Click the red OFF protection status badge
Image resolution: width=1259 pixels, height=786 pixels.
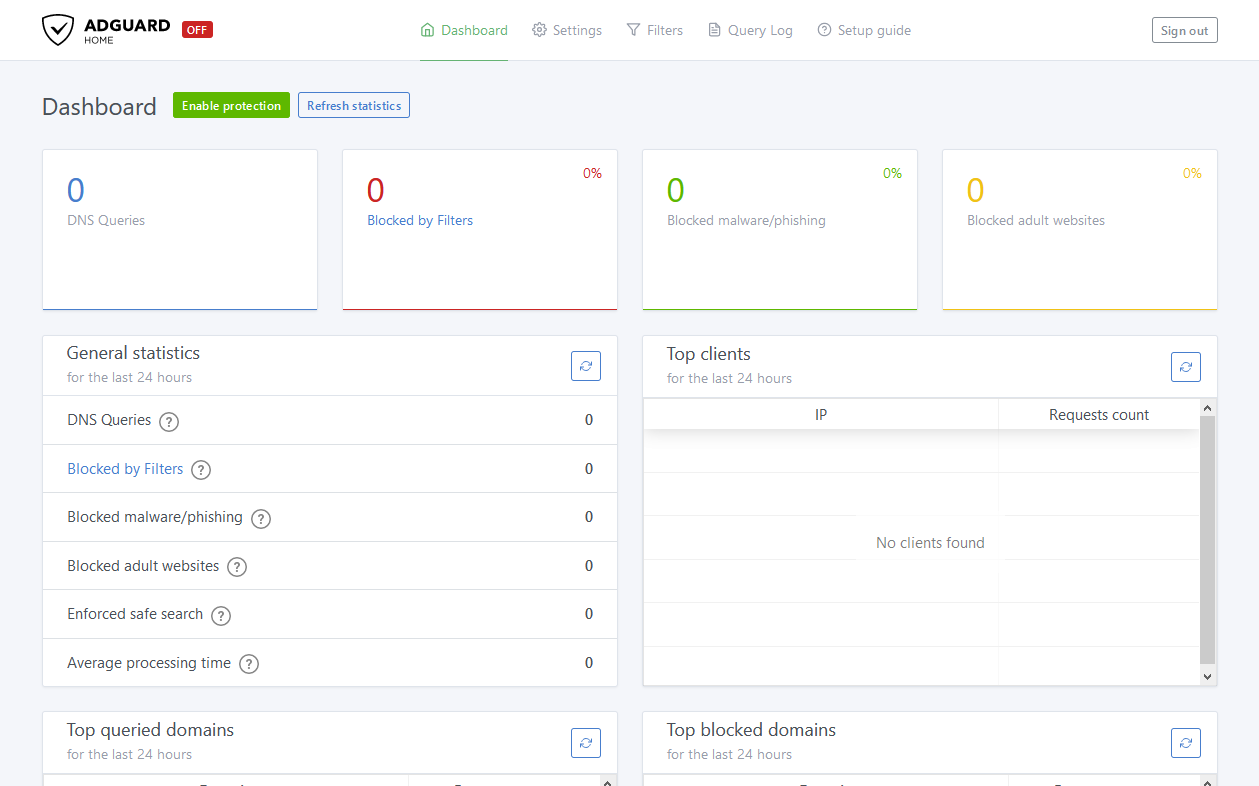point(197,30)
